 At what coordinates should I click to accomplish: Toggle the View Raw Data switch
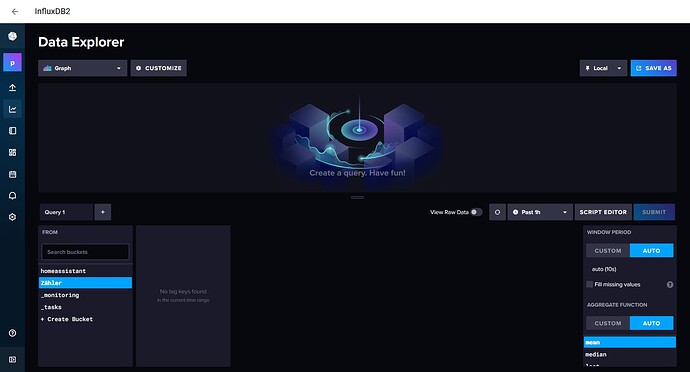tap(476, 212)
